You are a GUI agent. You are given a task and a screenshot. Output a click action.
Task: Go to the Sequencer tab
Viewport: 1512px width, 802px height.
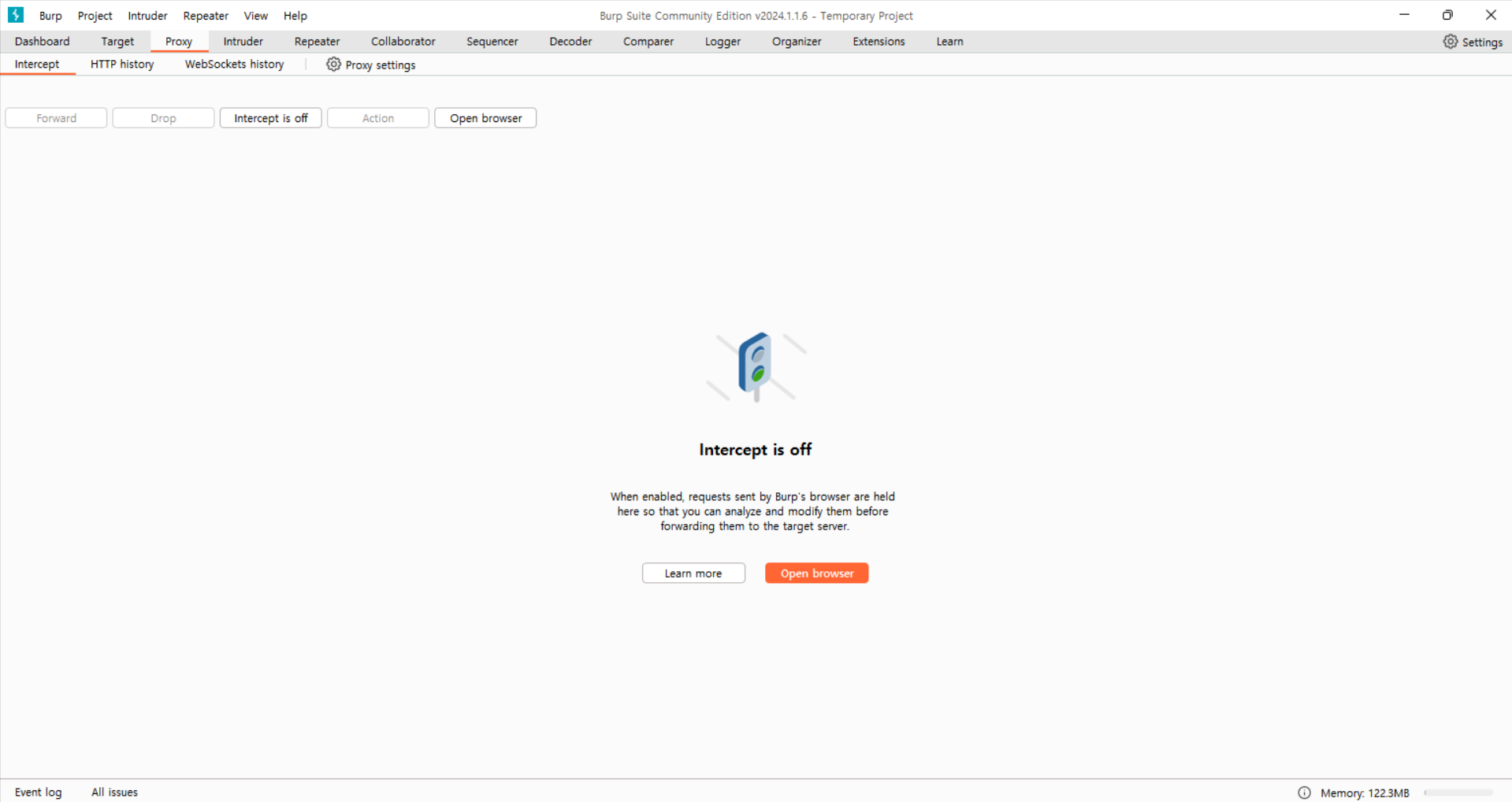pos(492,42)
